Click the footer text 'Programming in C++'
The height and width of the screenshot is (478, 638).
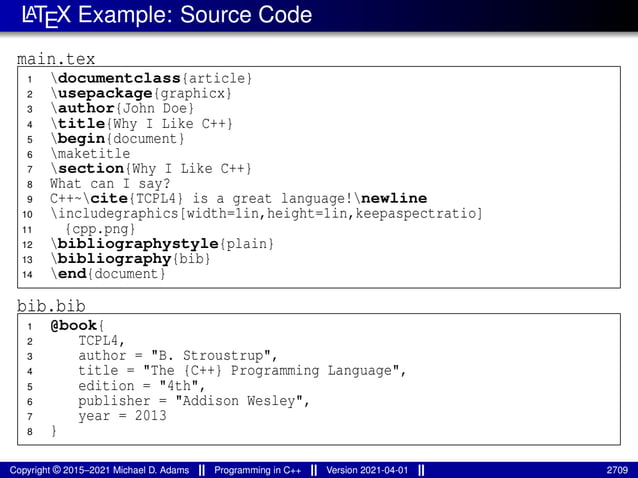[258, 470]
